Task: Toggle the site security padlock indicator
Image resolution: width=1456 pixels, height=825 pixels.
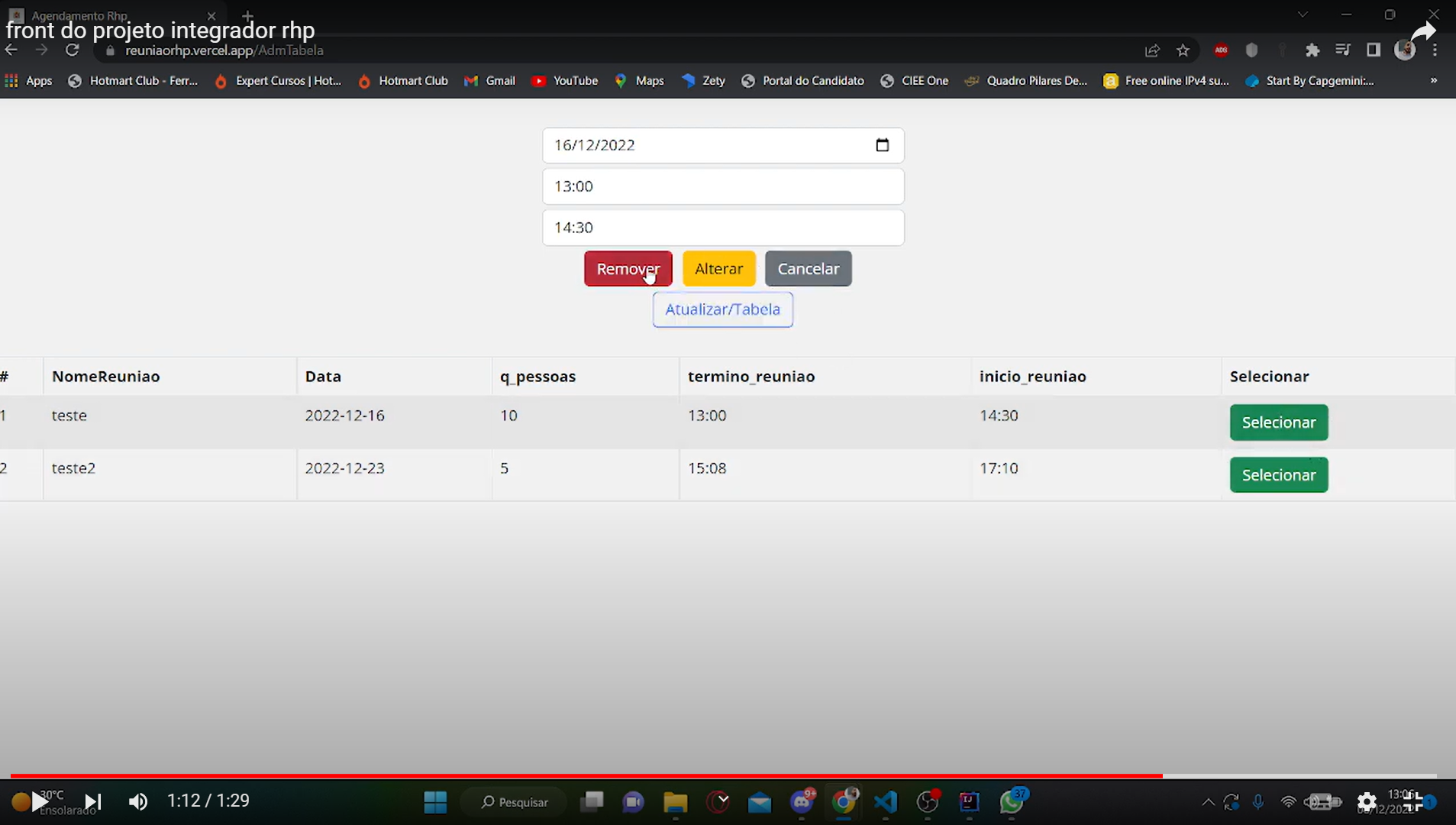Action: 109,50
